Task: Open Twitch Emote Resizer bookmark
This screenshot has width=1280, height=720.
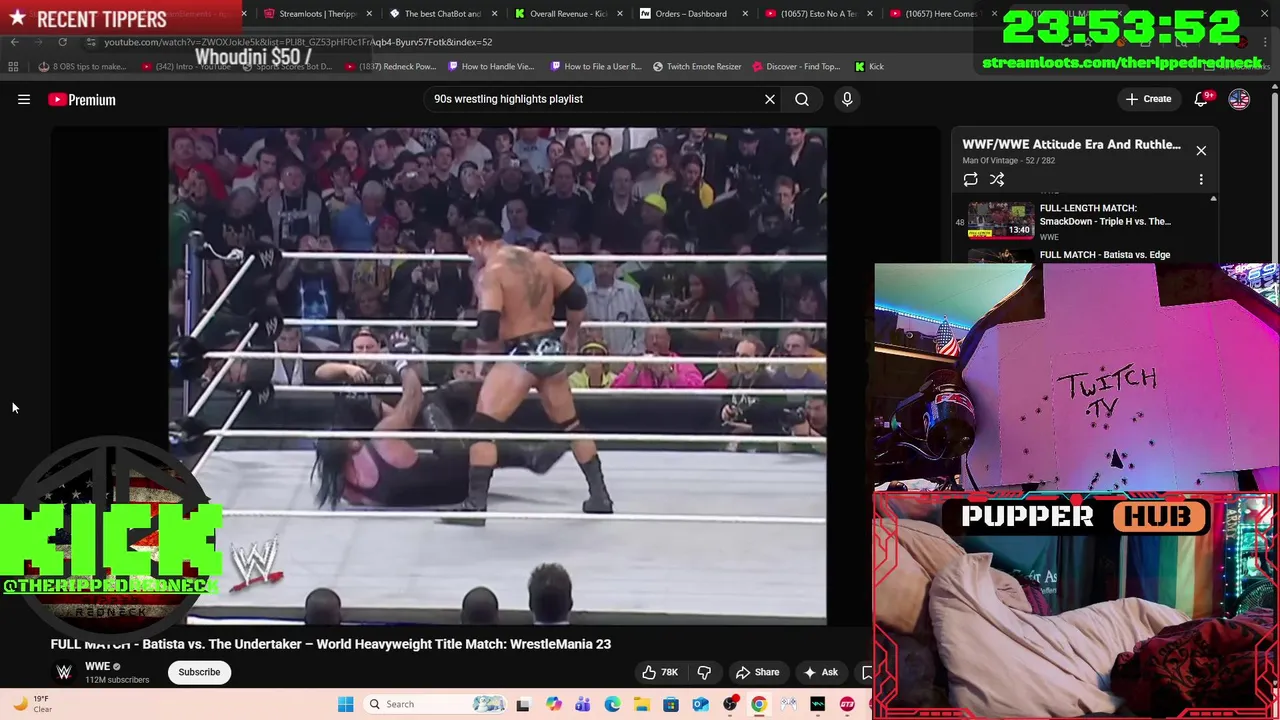Action: [x=697, y=66]
